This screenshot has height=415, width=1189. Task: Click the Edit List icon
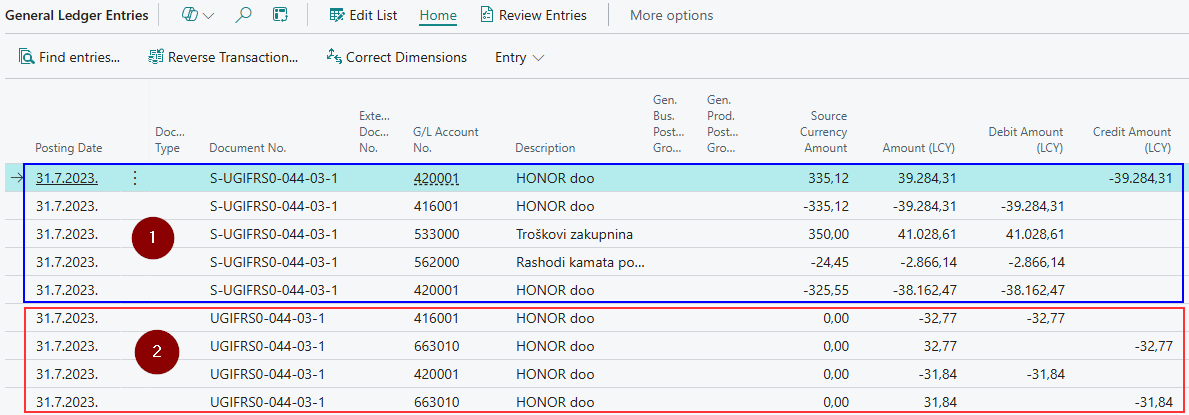click(337, 15)
